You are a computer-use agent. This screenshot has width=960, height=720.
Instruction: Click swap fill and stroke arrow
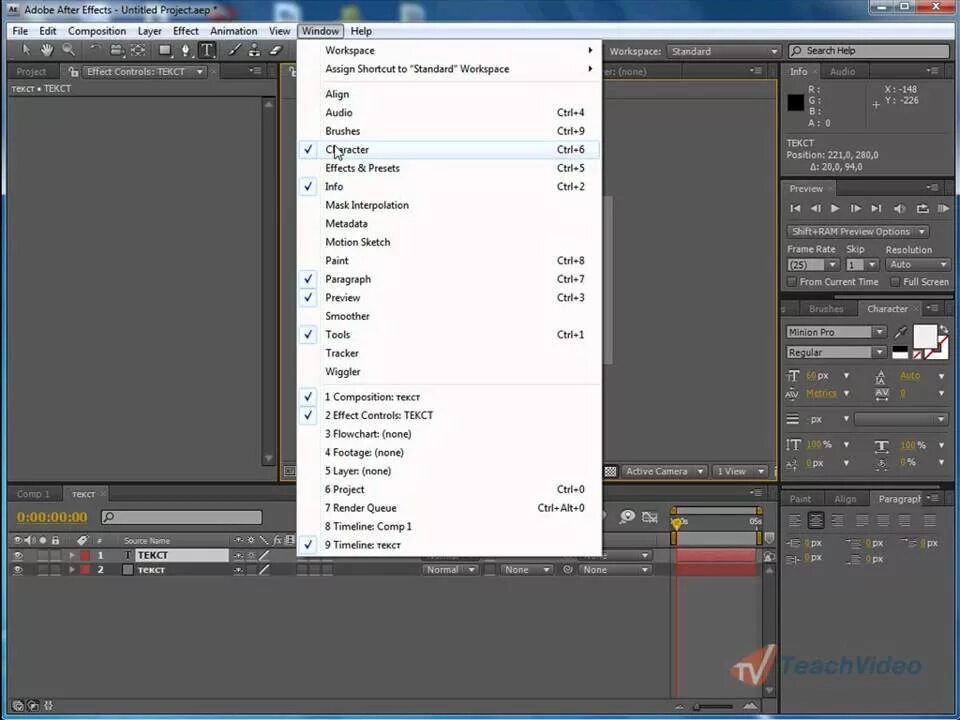point(943,330)
